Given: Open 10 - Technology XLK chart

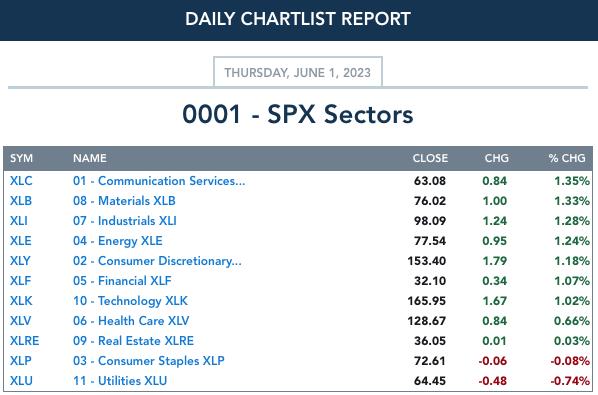Looking at the screenshot, I should (130, 301).
